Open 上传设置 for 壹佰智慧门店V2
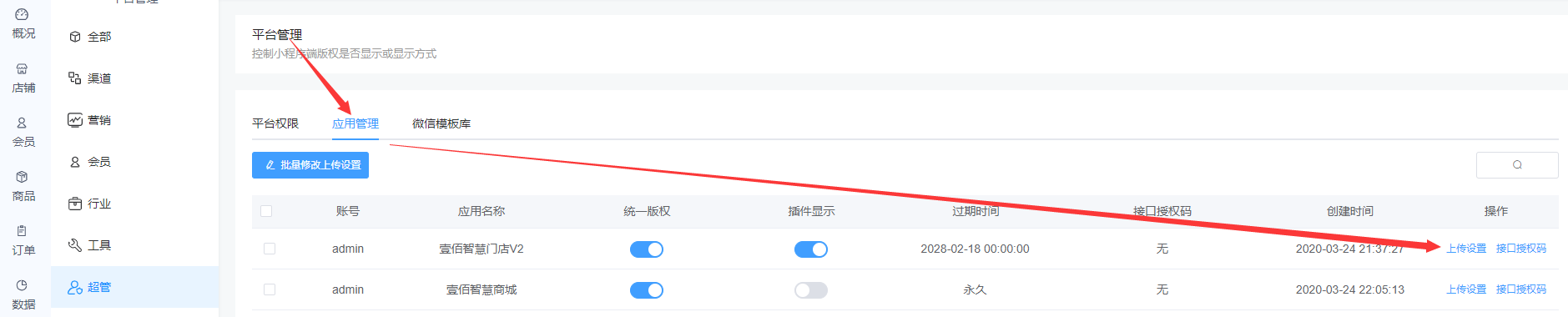 1466,249
